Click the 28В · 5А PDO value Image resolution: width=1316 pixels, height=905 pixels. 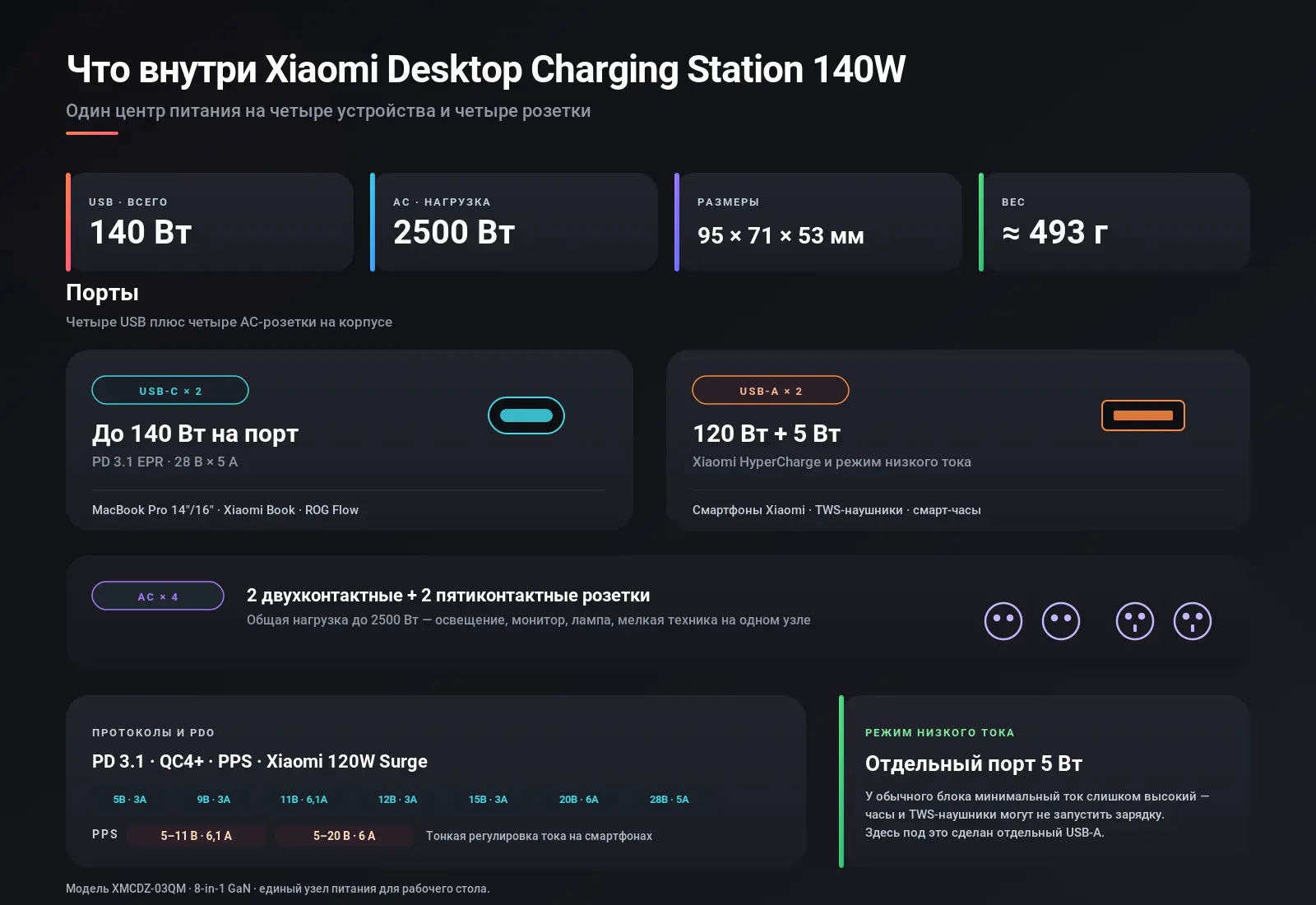tap(670, 800)
